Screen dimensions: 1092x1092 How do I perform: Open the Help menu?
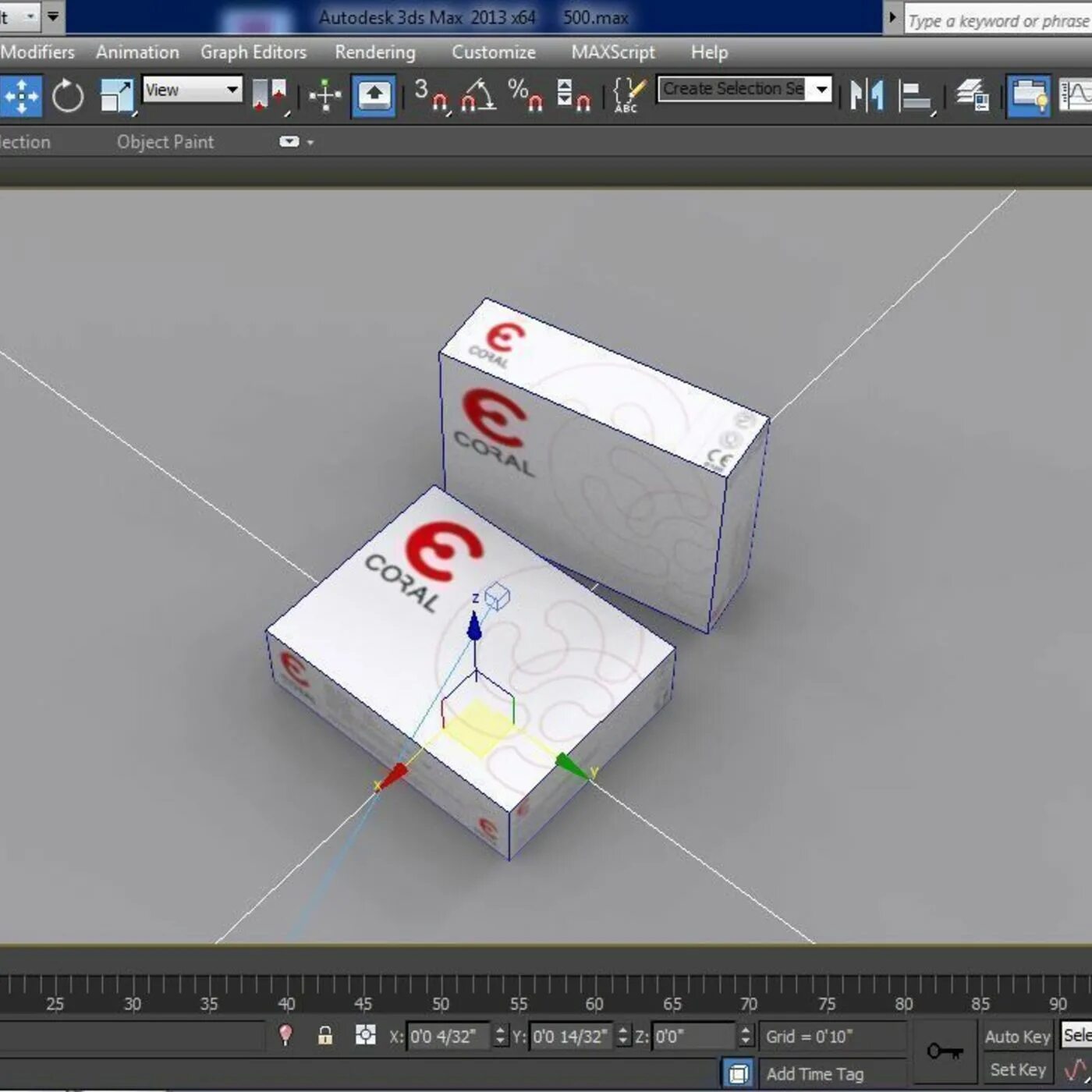point(709,52)
